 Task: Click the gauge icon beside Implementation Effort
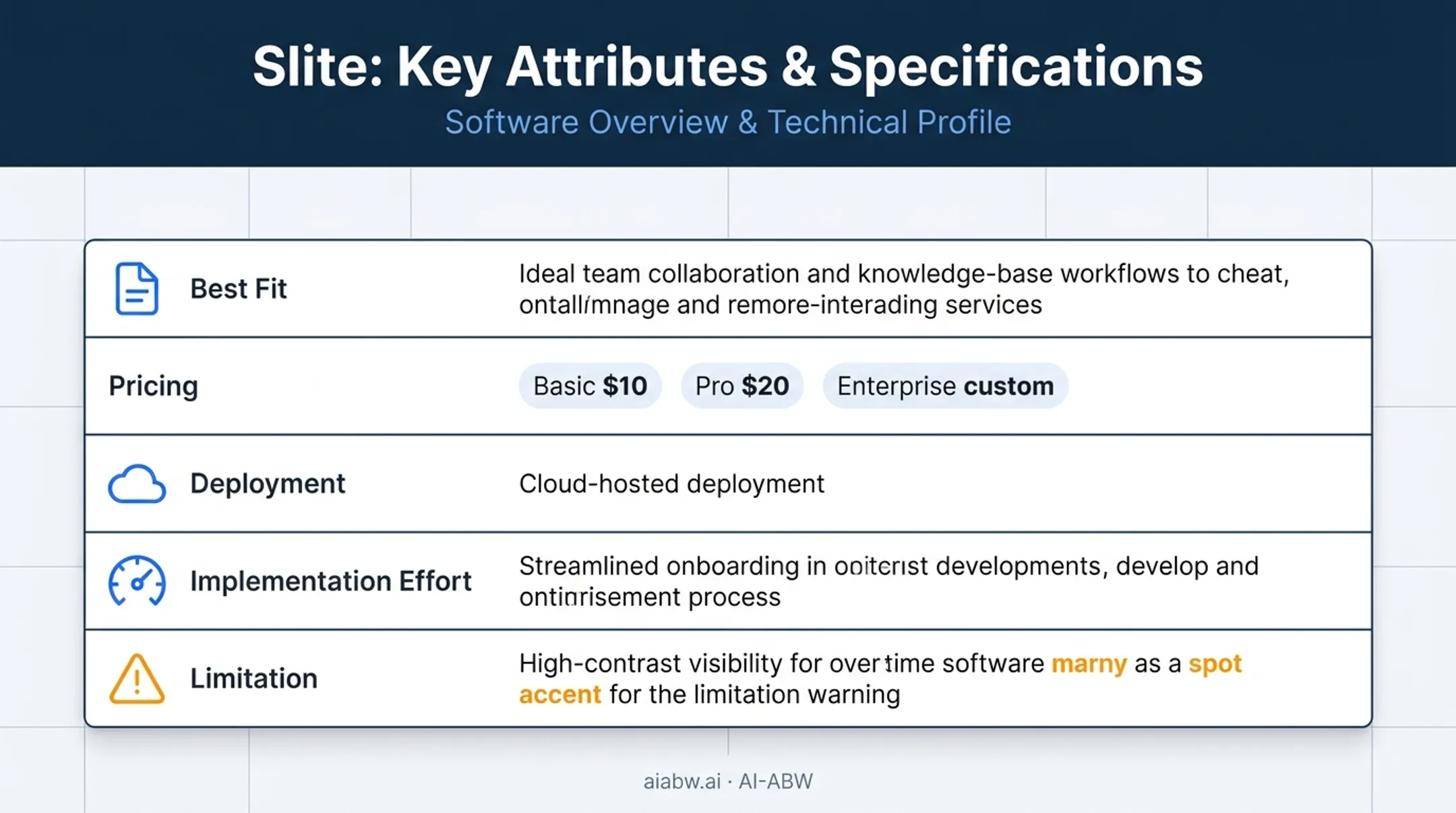137,581
